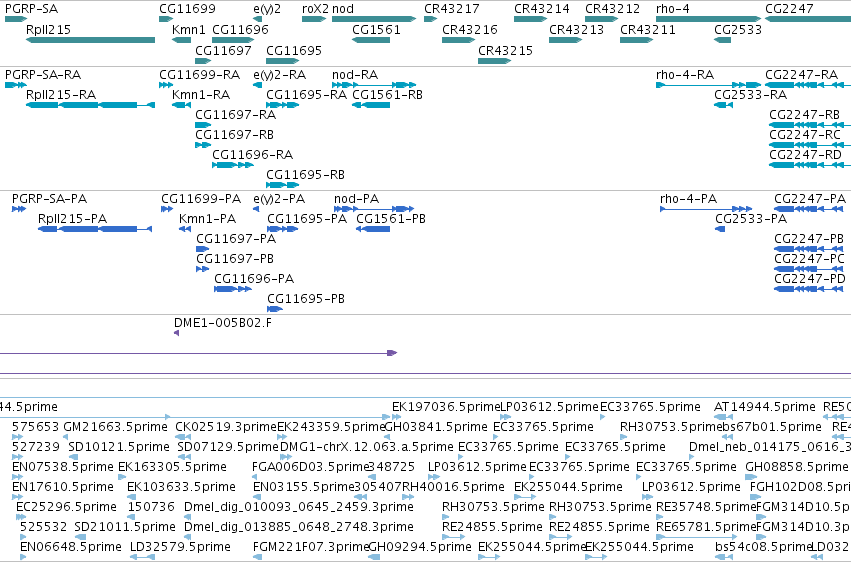
Task: Click the PGRP-SA gene label
Action: [x=31, y=9]
